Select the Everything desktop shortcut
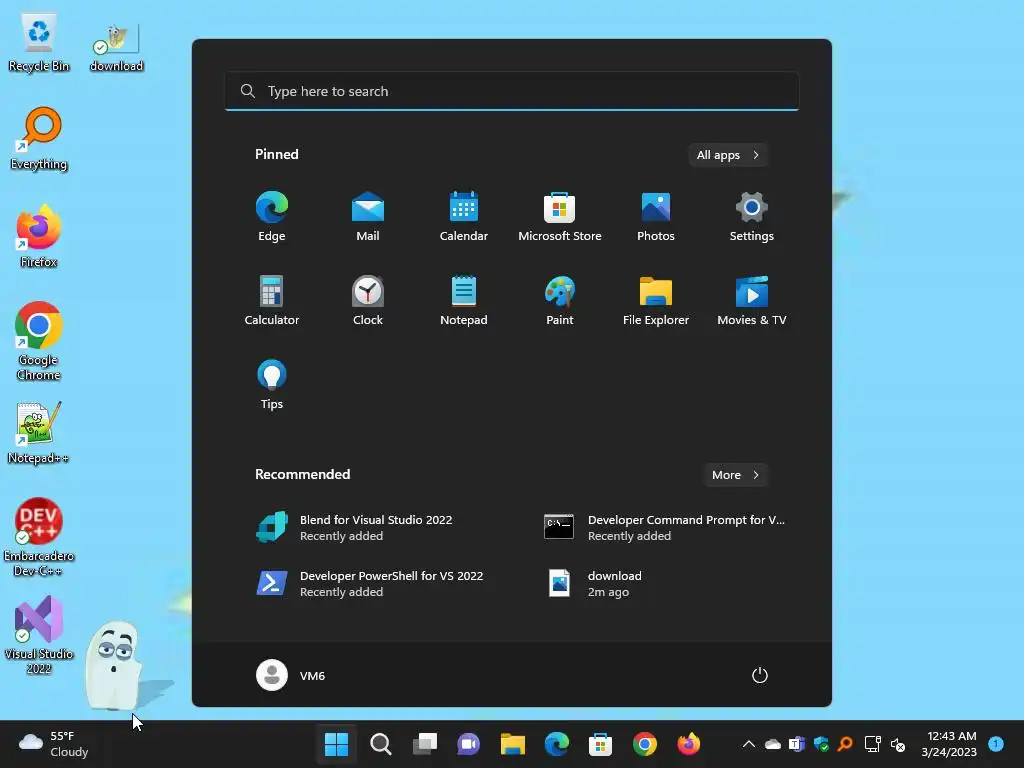The image size is (1024, 768). coord(39,139)
